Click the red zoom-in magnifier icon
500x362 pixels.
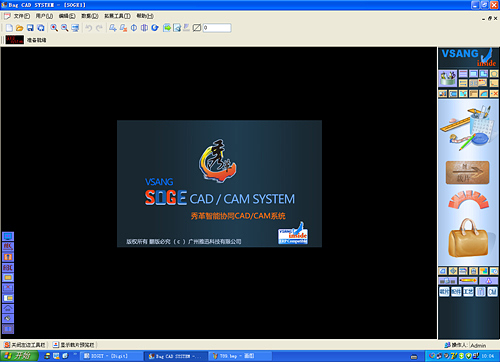(54, 28)
